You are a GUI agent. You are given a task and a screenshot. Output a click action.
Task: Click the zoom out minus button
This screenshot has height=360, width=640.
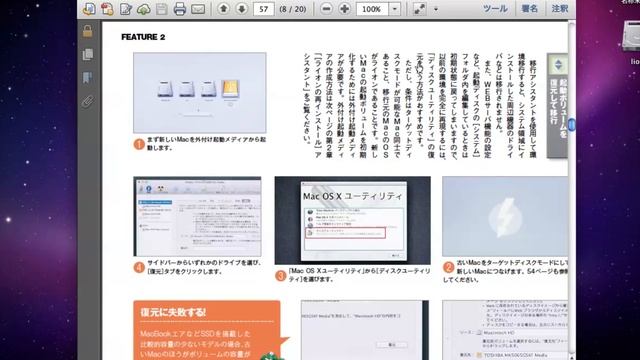tap(326, 9)
